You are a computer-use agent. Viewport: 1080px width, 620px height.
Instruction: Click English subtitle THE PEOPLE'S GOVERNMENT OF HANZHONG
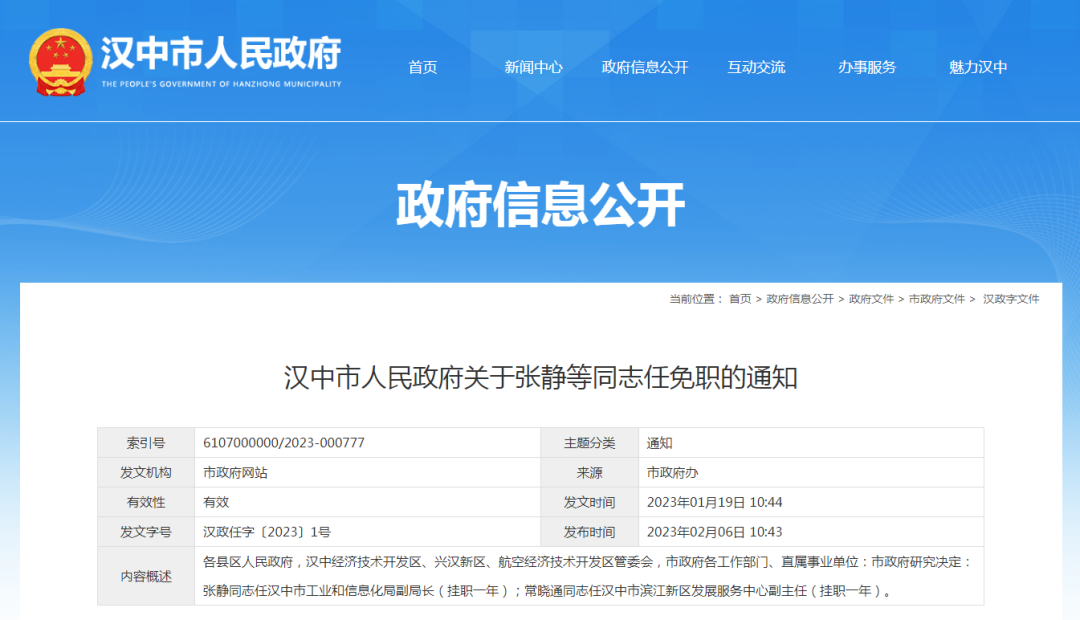tap(221, 84)
